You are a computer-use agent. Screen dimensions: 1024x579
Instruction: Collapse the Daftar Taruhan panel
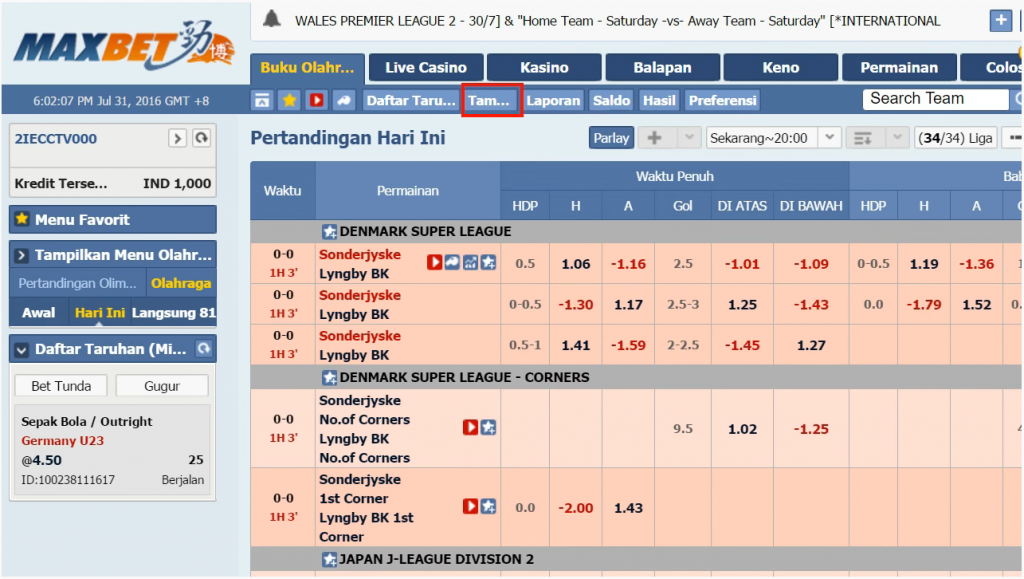pos(21,350)
